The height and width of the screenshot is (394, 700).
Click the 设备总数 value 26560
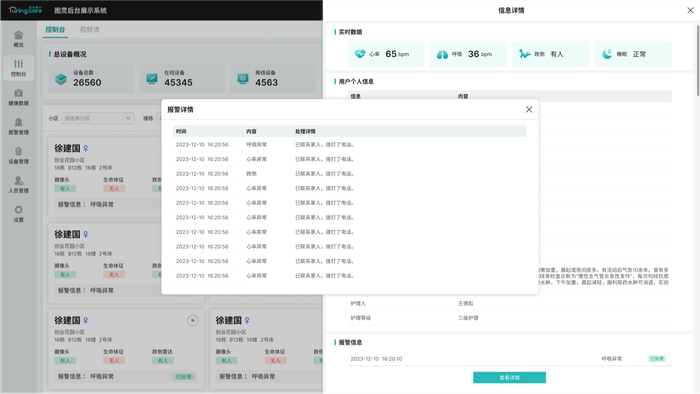point(88,83)
